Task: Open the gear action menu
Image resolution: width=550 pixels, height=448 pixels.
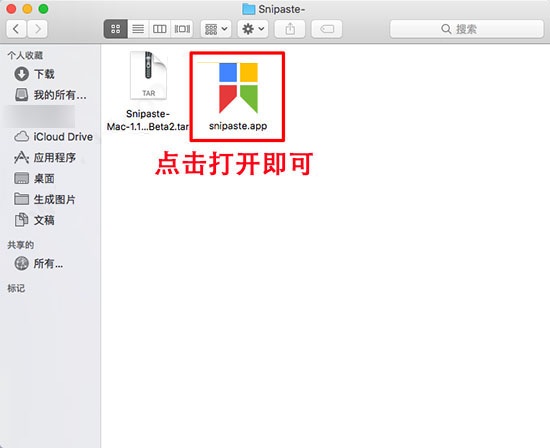Action: click(x=253, y=29)
